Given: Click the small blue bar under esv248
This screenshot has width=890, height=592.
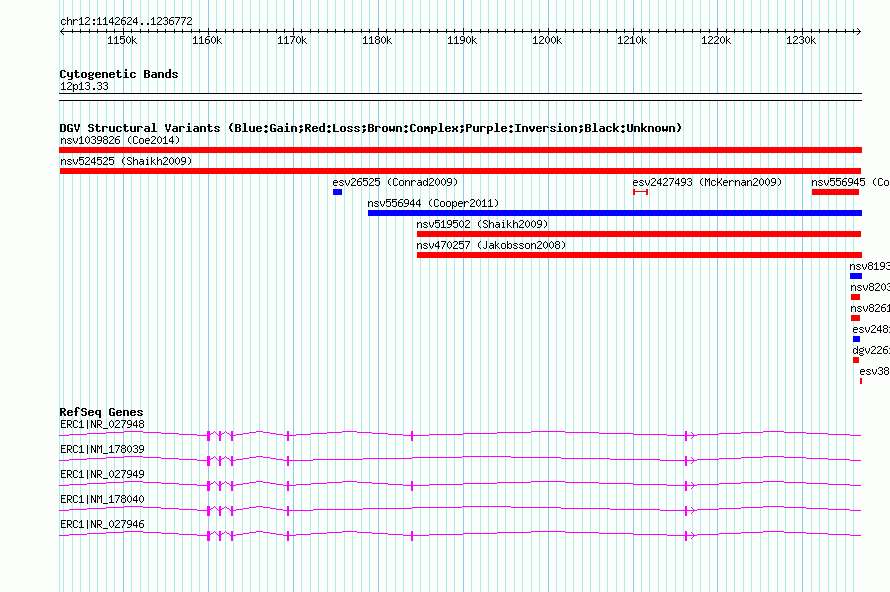Looking at the screenshot, I should coord(857,339).
